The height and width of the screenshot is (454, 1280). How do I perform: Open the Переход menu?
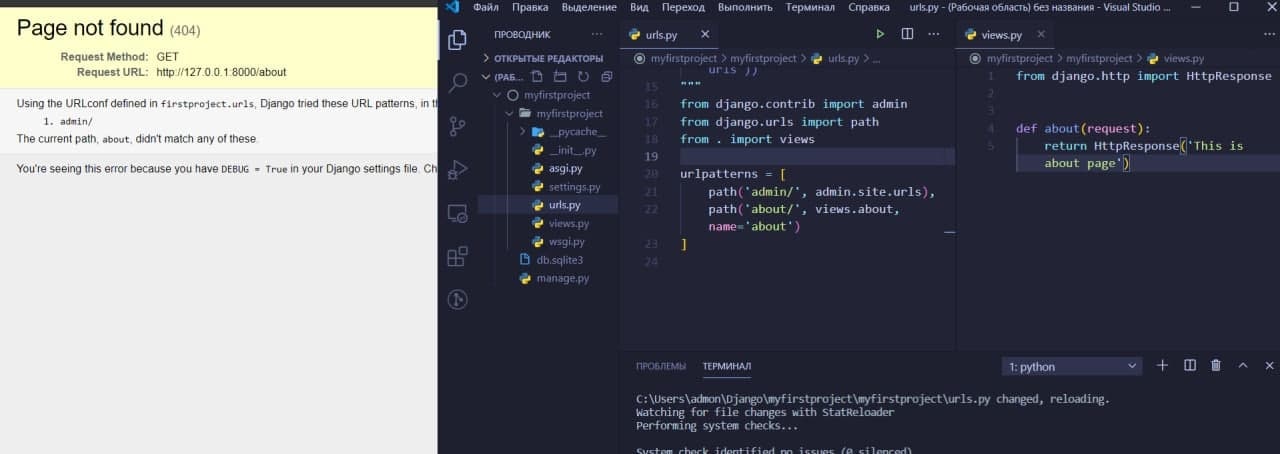pos(683,7)
